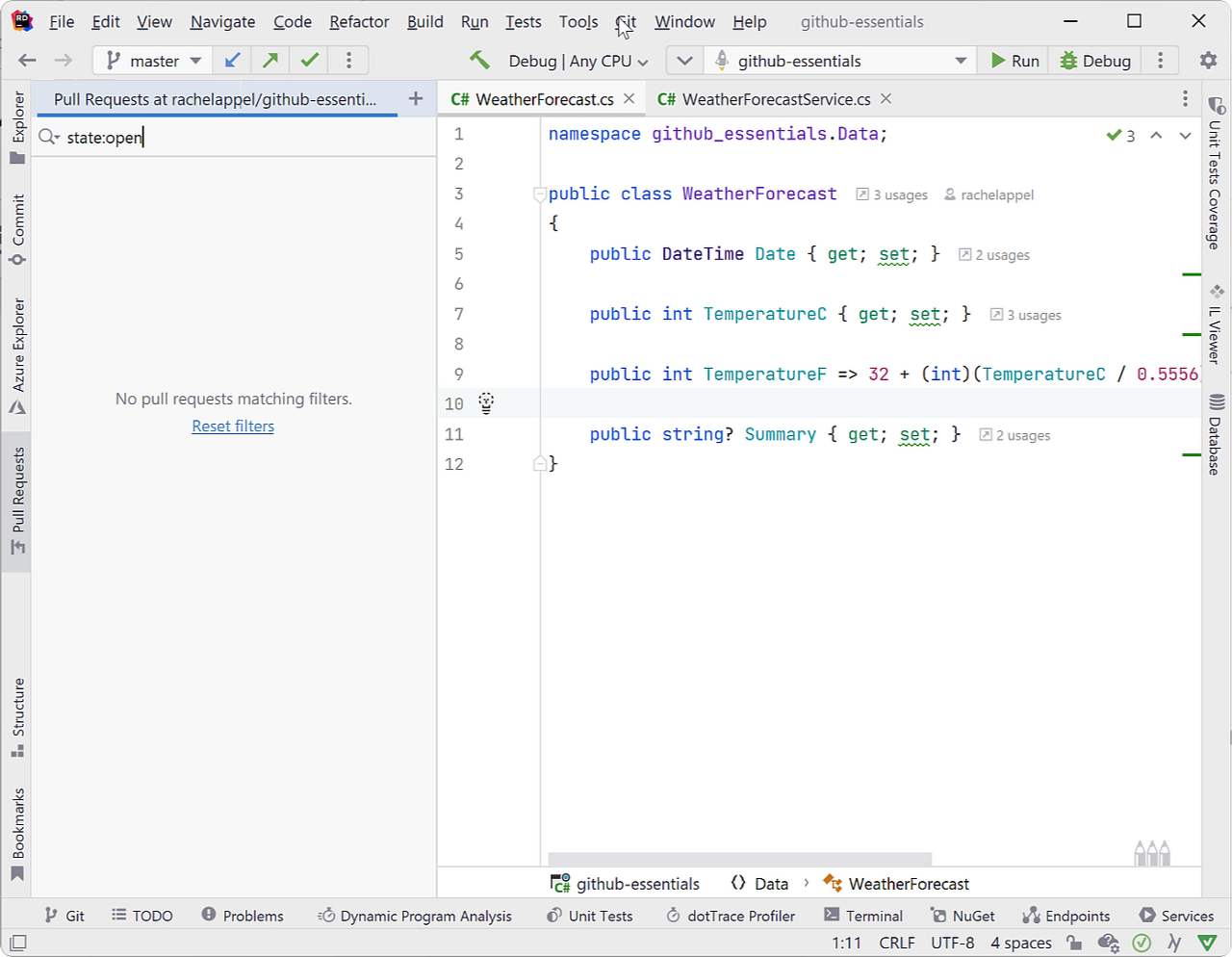Click the Commit checkmark icon in toolbar

tap(310, 61)
